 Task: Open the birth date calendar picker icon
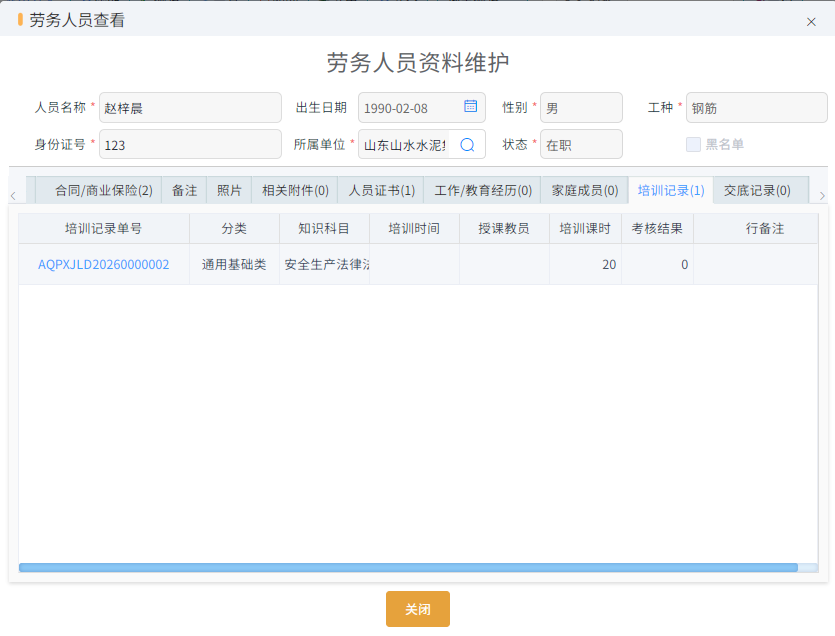(x=470, y=106)
